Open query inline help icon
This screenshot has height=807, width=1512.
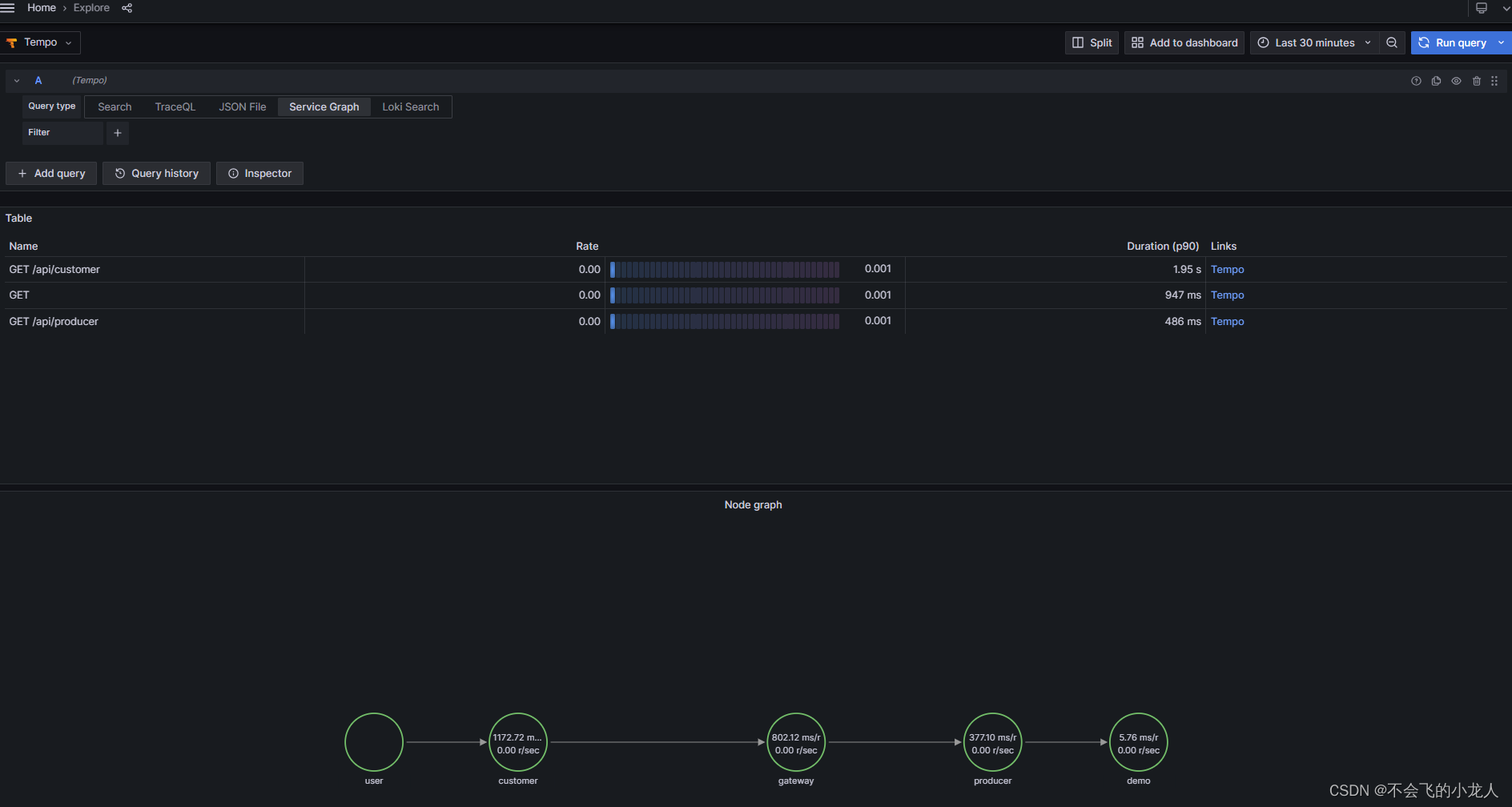click(x=1416, y=80)
